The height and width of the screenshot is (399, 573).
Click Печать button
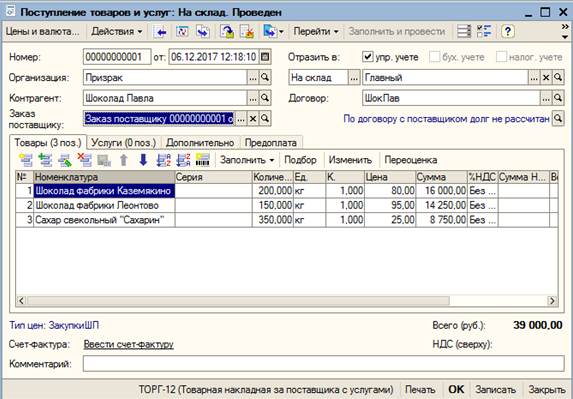tap(420, 390)
